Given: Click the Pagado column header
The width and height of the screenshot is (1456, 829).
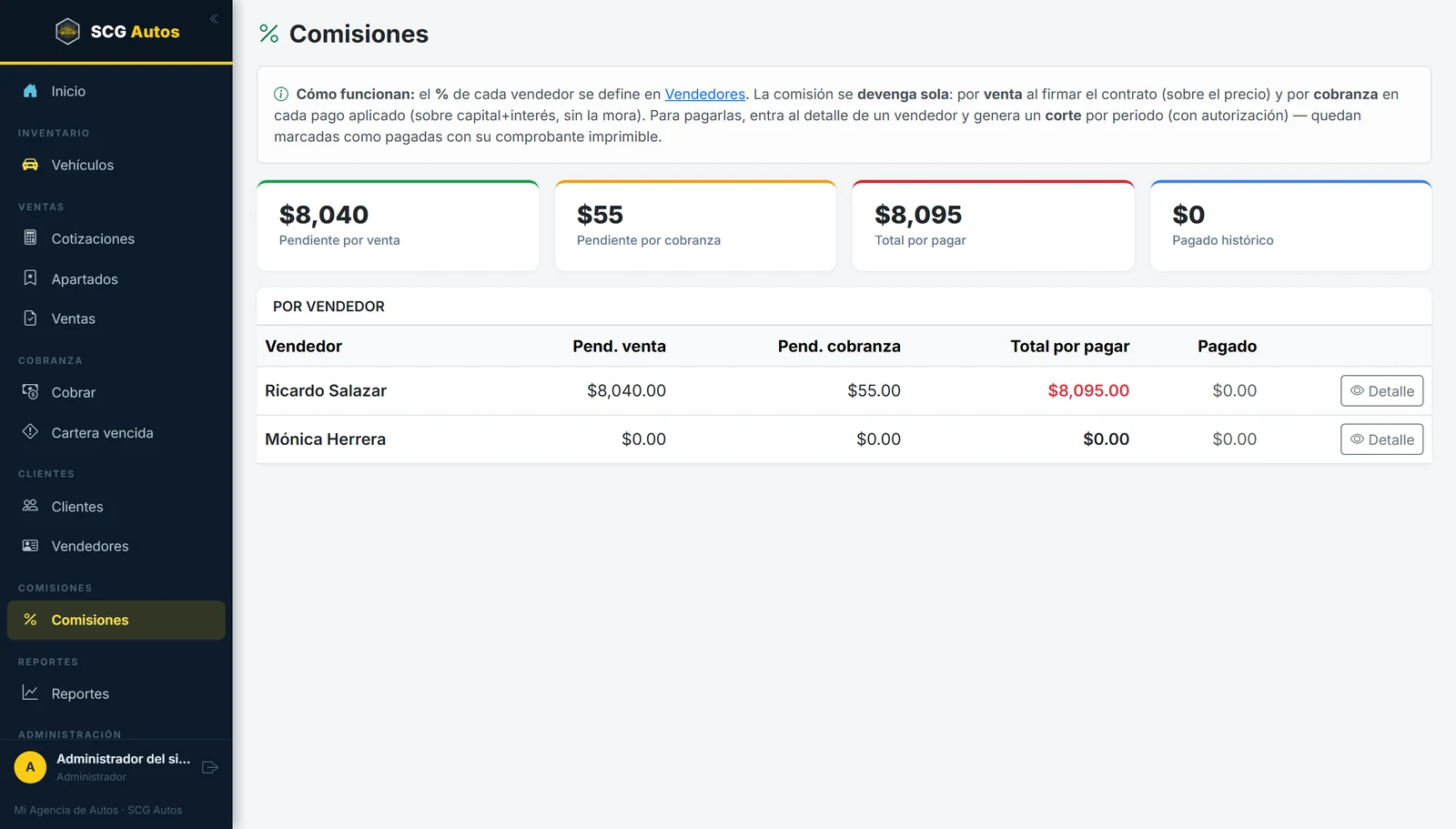Looking at the screenshot, I should (x=1227, y=346).
